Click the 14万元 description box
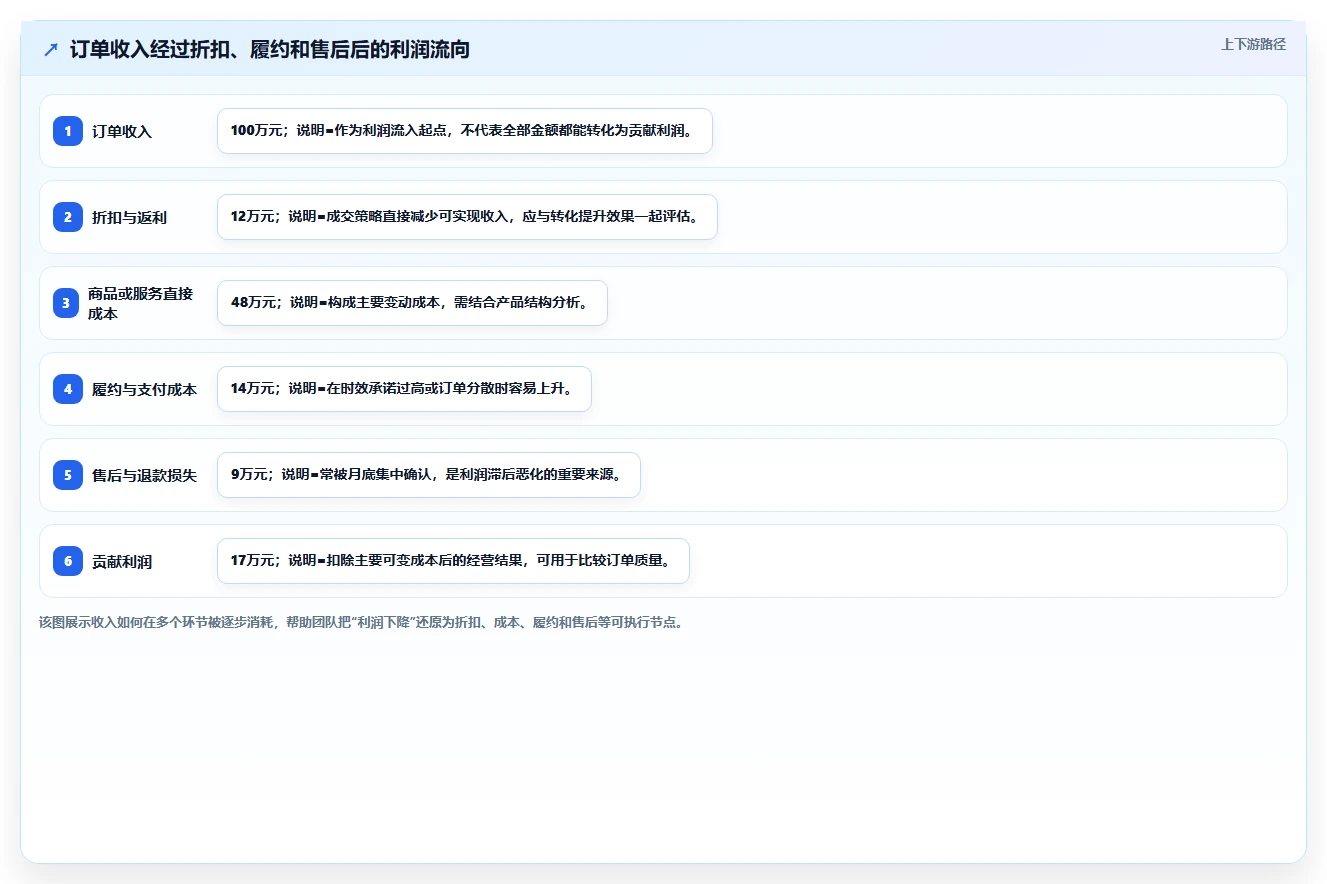 click(x=404, y=389)
